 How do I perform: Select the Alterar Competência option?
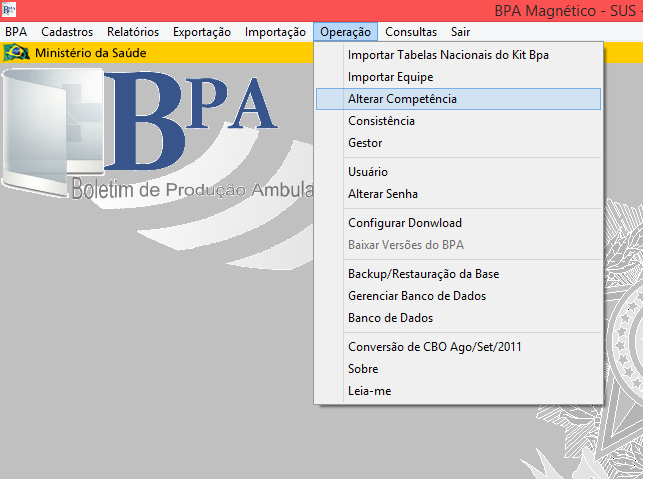[402, 99]
